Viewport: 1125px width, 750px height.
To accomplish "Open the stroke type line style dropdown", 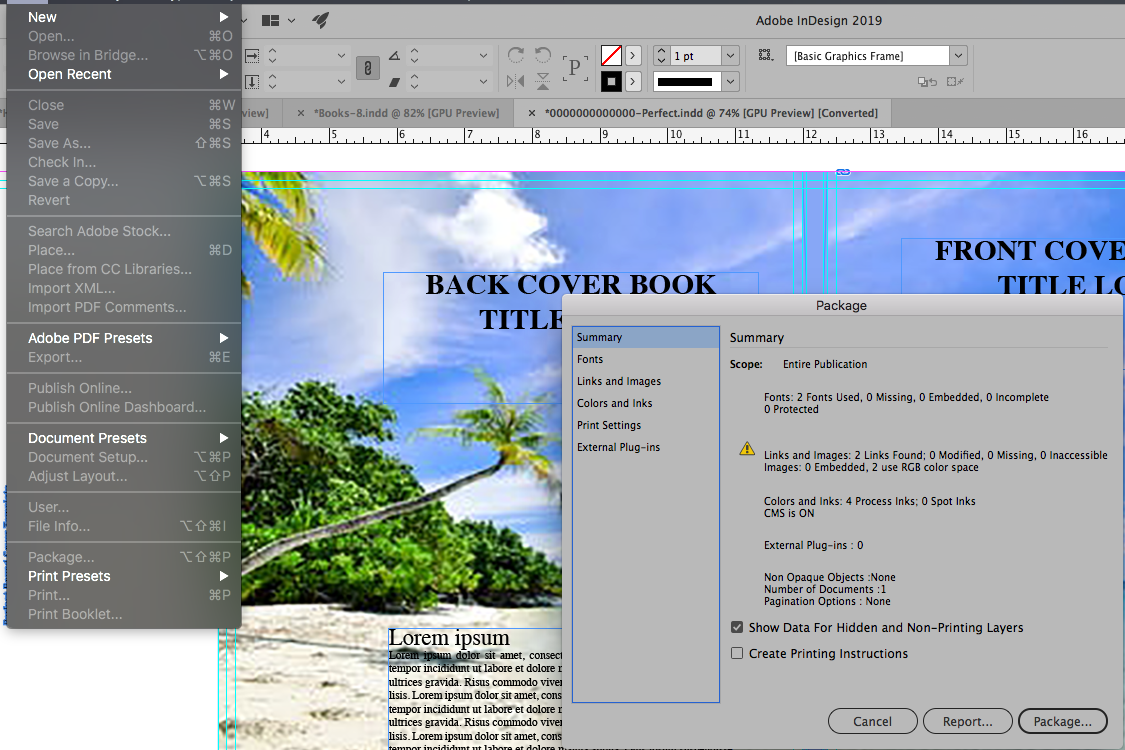I will click(730, 81).
